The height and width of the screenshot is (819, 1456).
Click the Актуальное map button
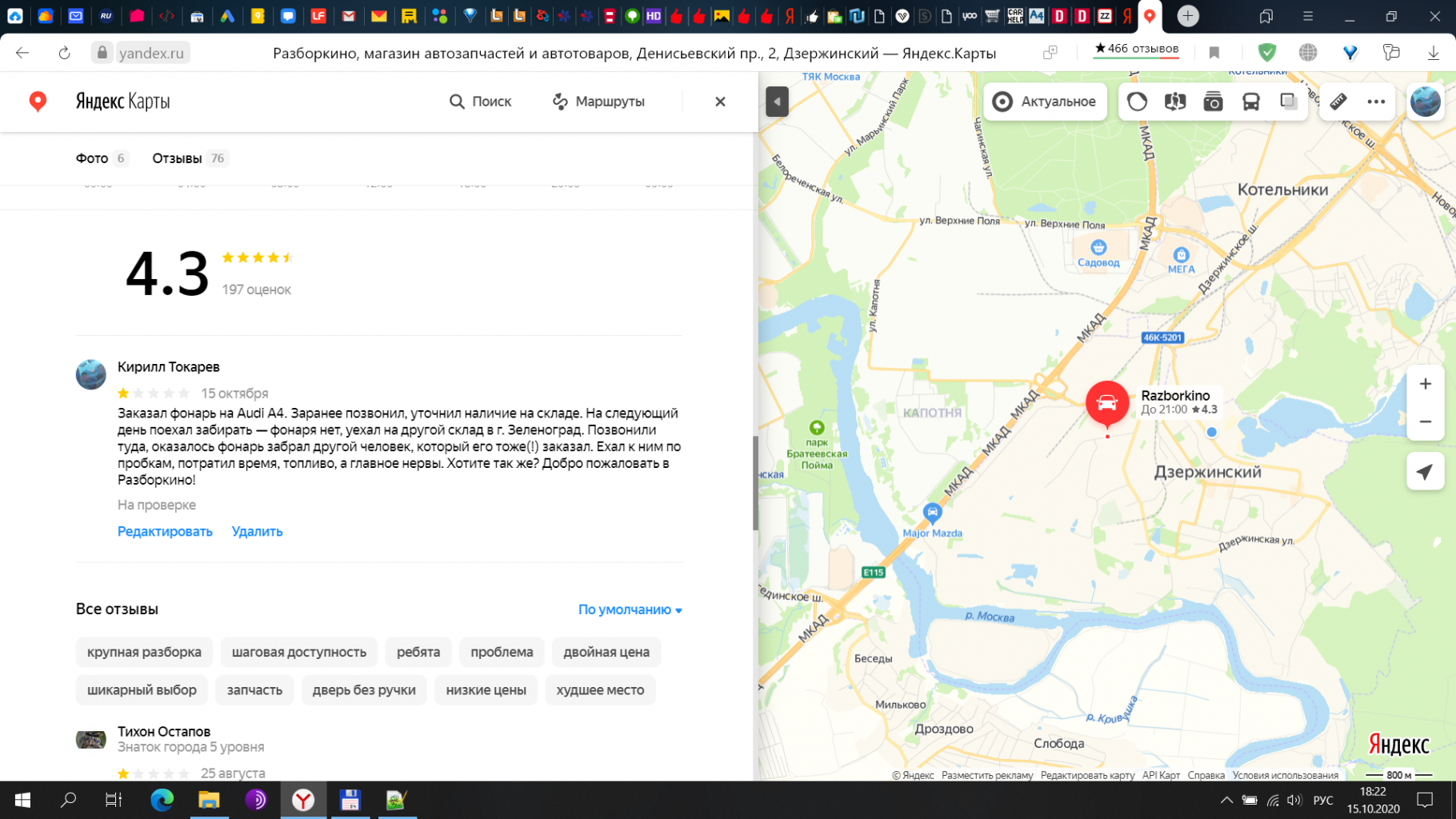1045,102
